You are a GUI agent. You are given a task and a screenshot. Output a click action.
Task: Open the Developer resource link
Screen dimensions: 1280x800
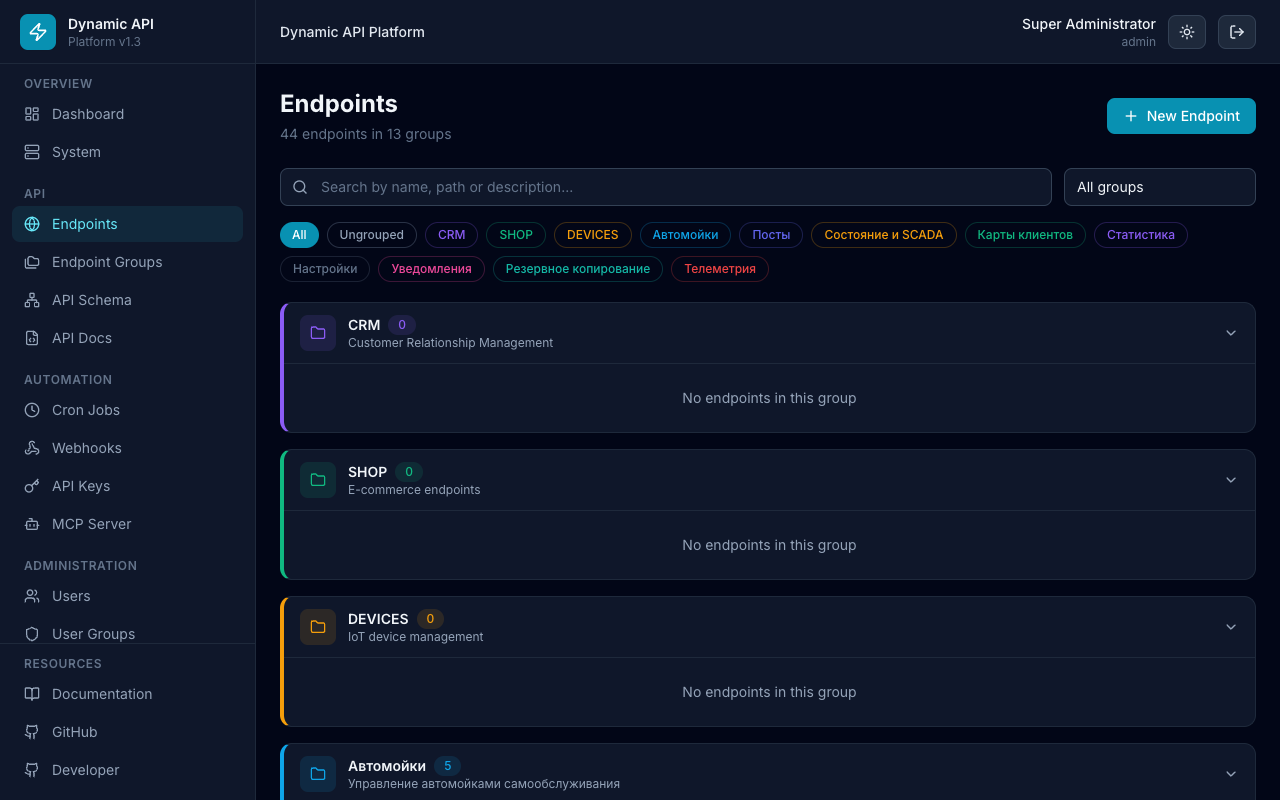pyautogui.click(x=127, y=770)
